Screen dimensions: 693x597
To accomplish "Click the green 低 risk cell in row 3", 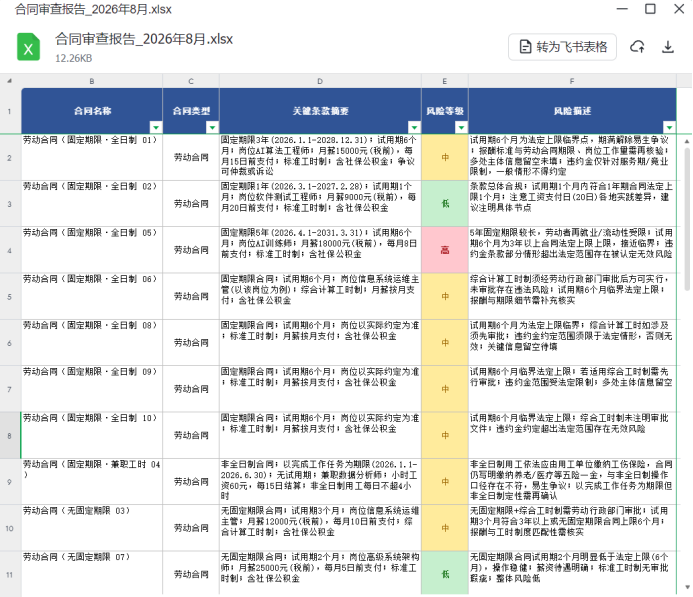I will point(445,204).
